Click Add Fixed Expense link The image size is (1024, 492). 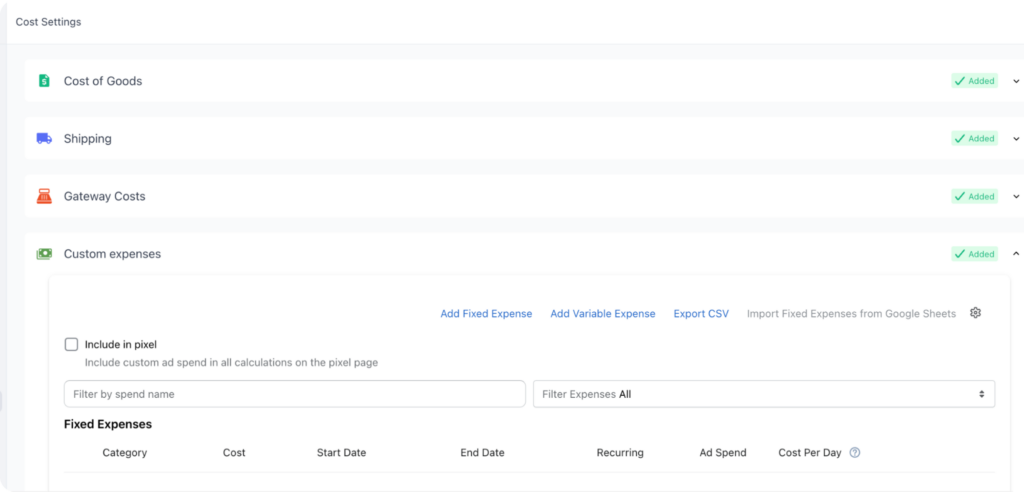pyautogui.click(x=486, y=314)
